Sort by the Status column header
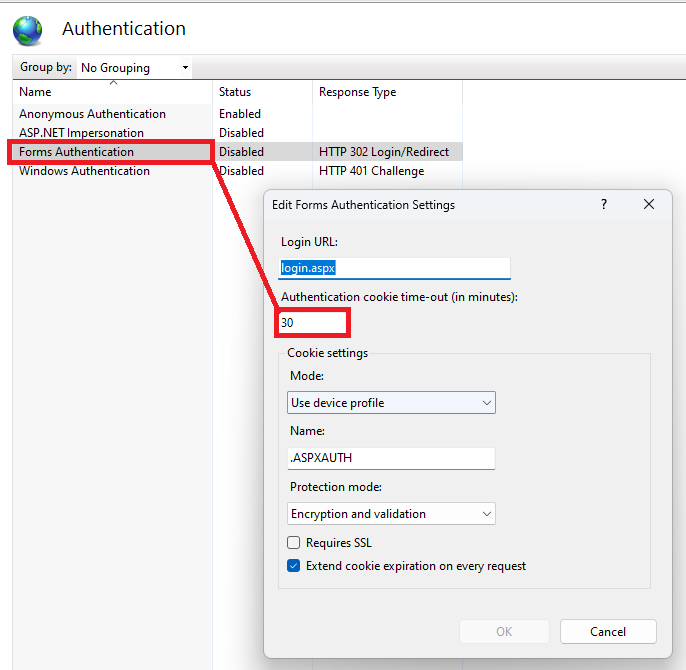This screenshot has height=670, width=686. tap(262, 92)
